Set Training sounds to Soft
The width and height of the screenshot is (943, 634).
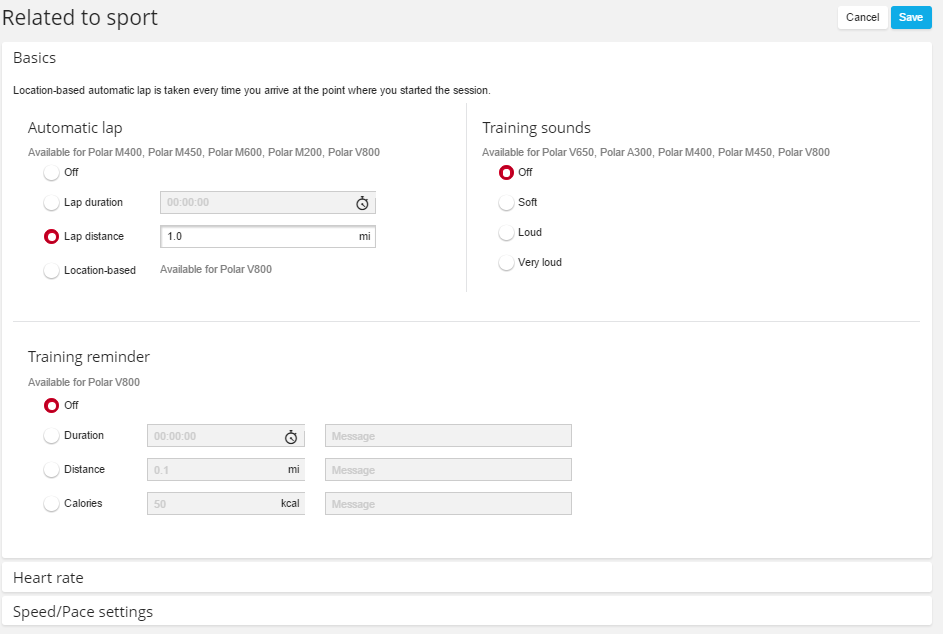[x=506, y=203]
